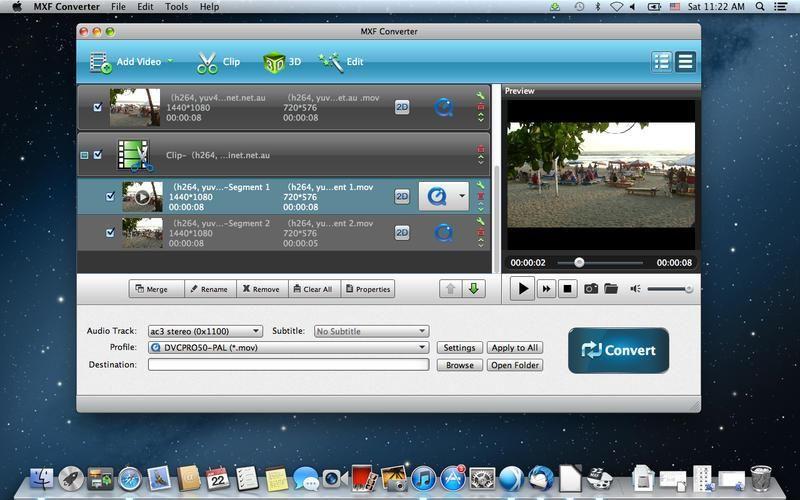Open the Edit magic wand tool
This screenshot has width=800, height=500.
point(331,62)
